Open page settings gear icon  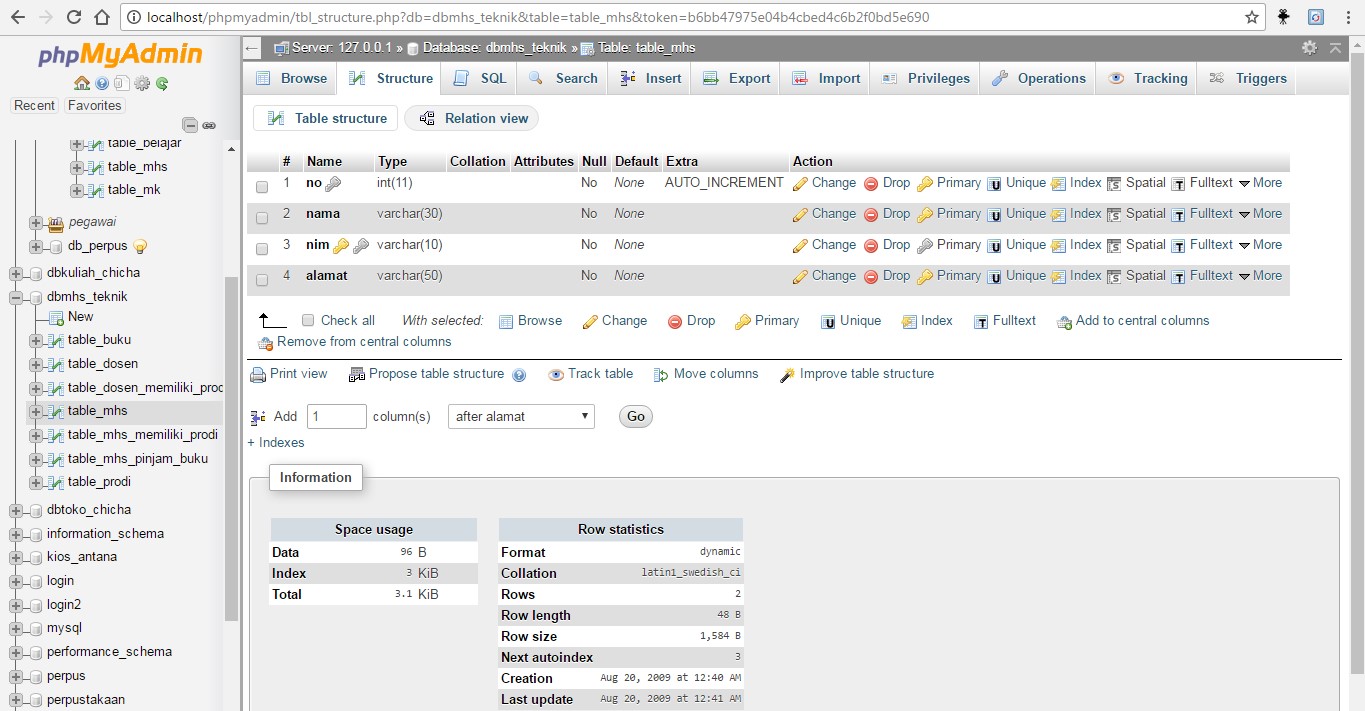click(1309, 47)
